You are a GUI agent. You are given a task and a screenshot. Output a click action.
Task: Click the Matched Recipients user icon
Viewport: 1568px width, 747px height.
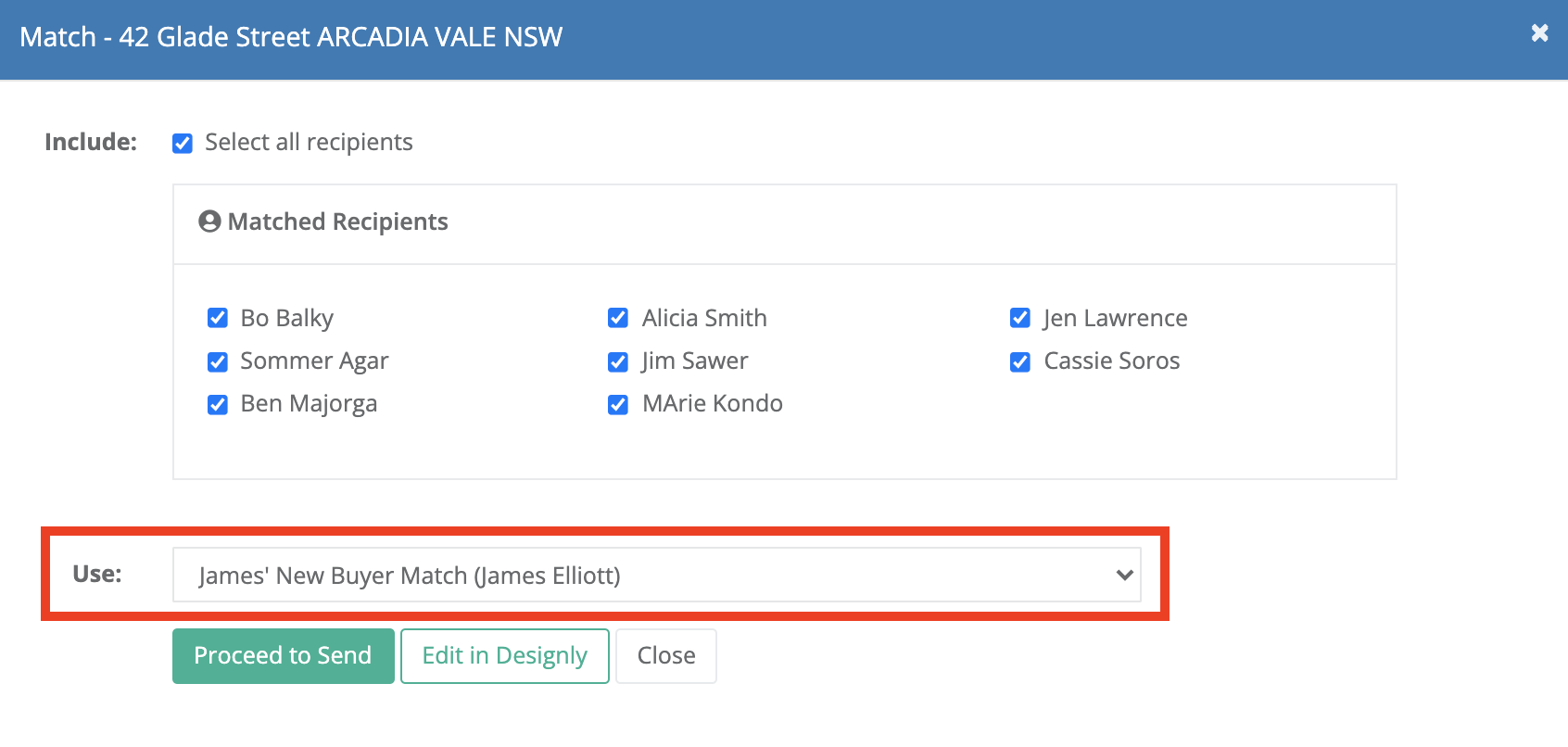click(x=210, y=222)
